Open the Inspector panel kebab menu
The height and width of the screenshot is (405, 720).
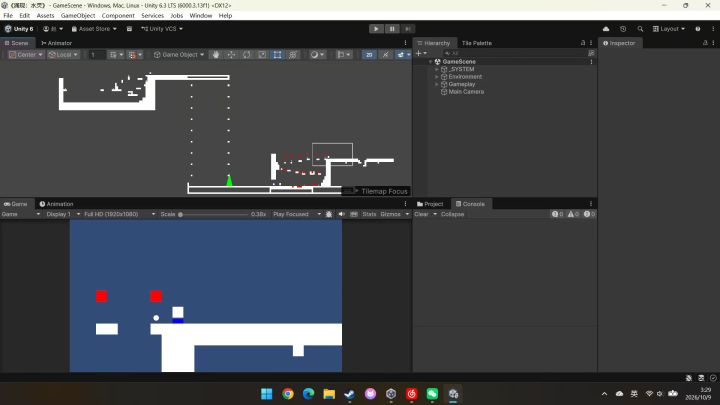tap(713, 43)
